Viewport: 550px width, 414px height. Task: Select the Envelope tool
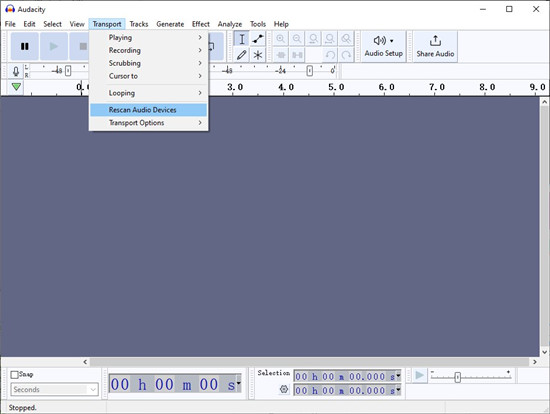click(258, 39)
